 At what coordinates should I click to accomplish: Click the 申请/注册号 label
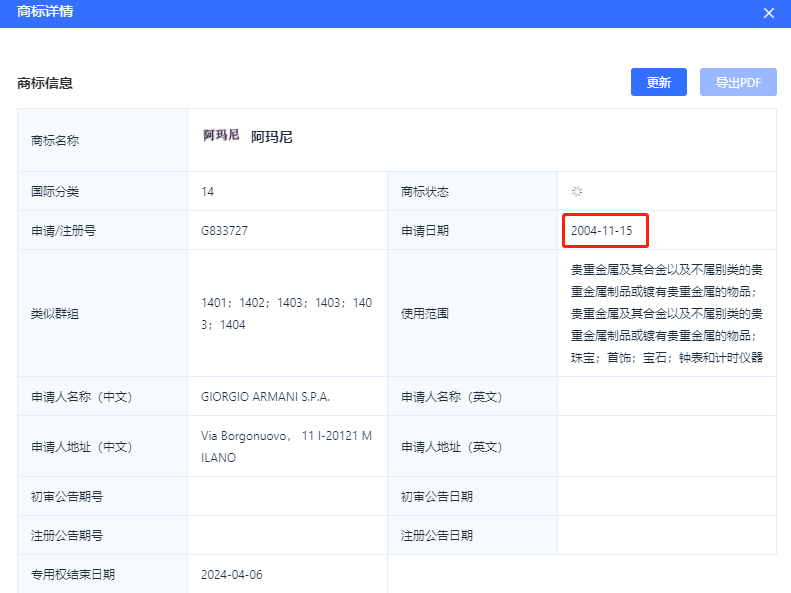[x=64, y=231]
